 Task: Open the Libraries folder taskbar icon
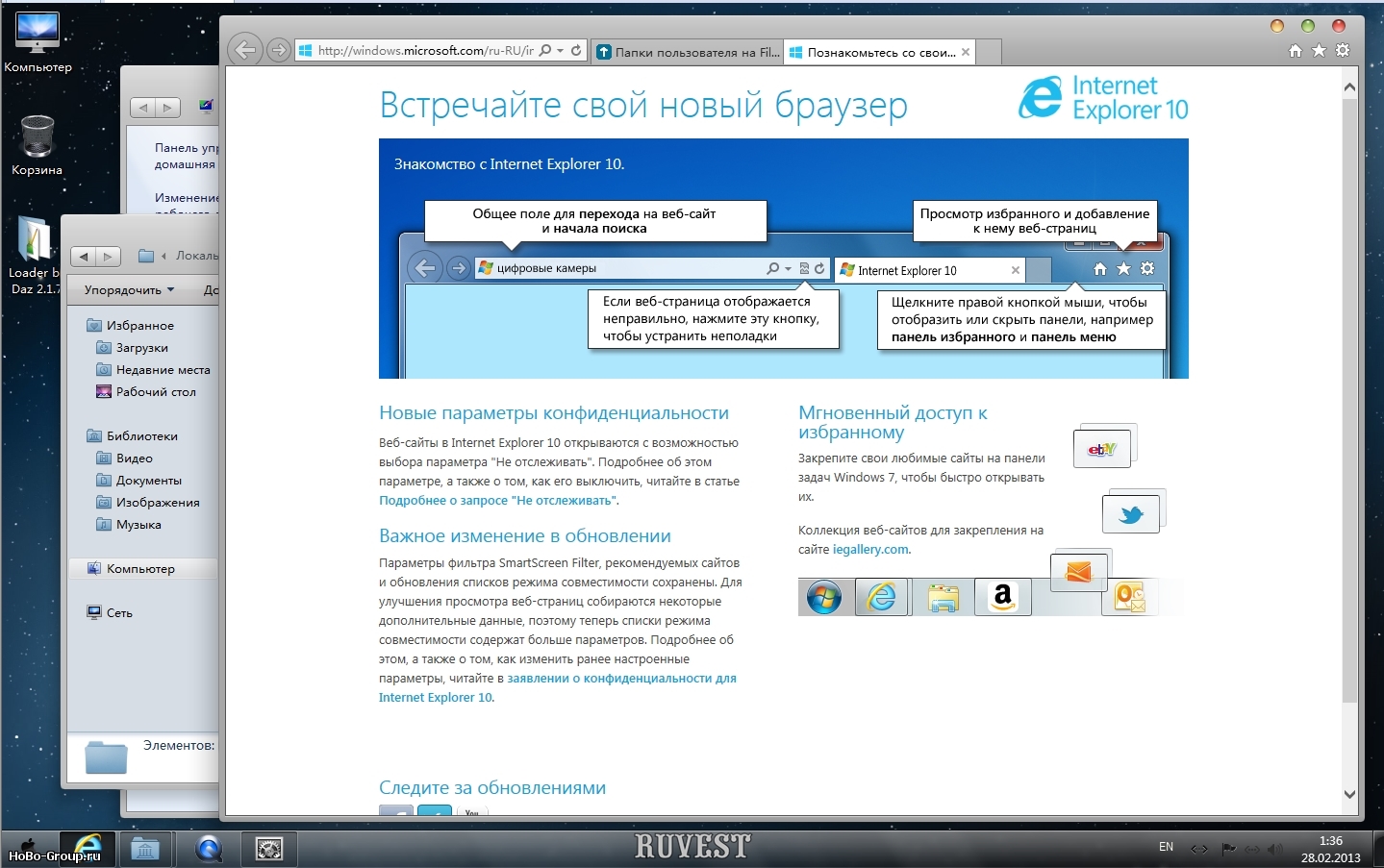(145, 848)
